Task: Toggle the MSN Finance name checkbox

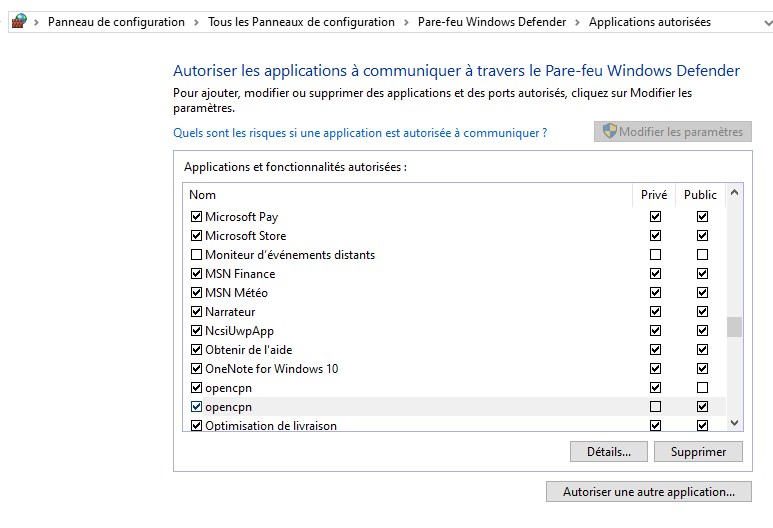Action: tap(196, 274)
